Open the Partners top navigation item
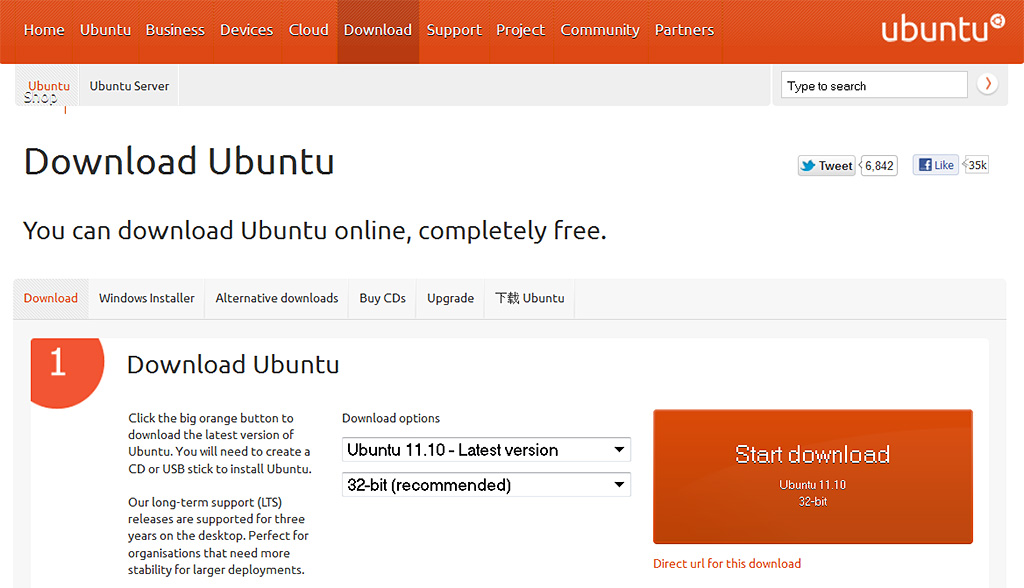The height and width of the screenshot is (588, 1024). [x=684, y=30]
